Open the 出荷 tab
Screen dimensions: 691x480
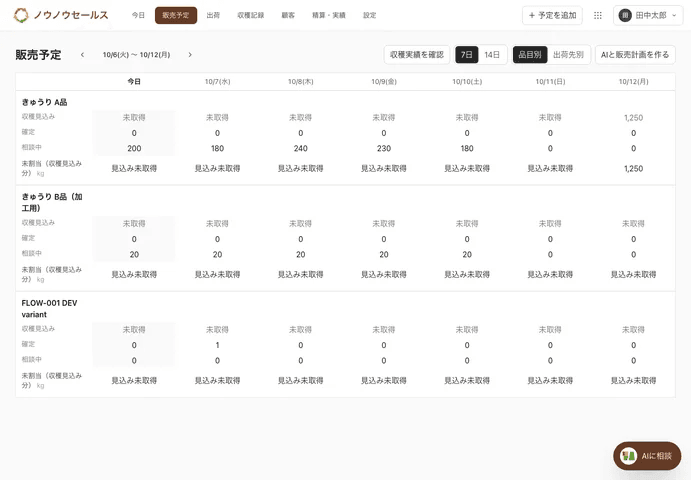(213, 15)
